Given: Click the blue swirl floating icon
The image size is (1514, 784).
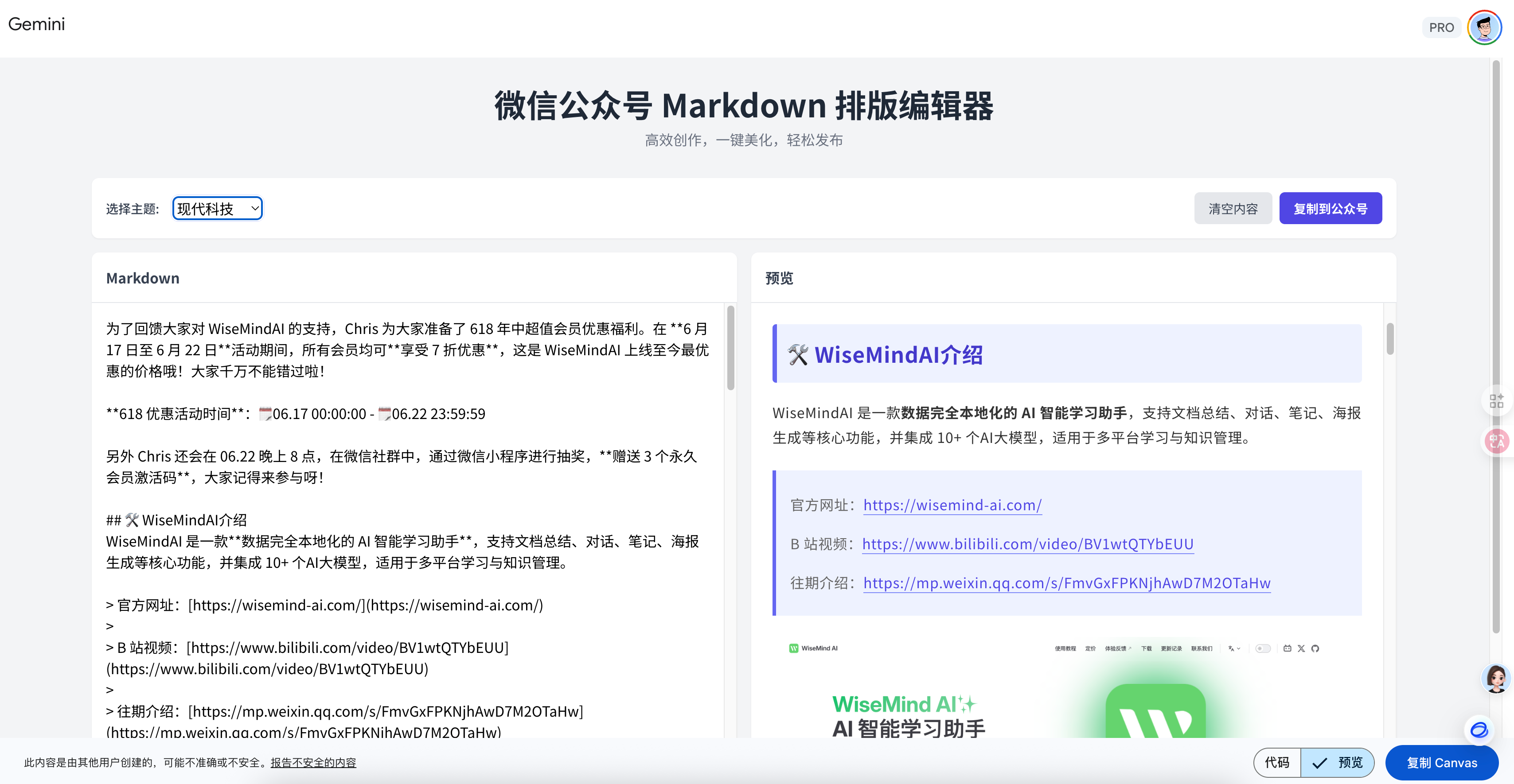Looking at the screenshot, I should 1479,730.
